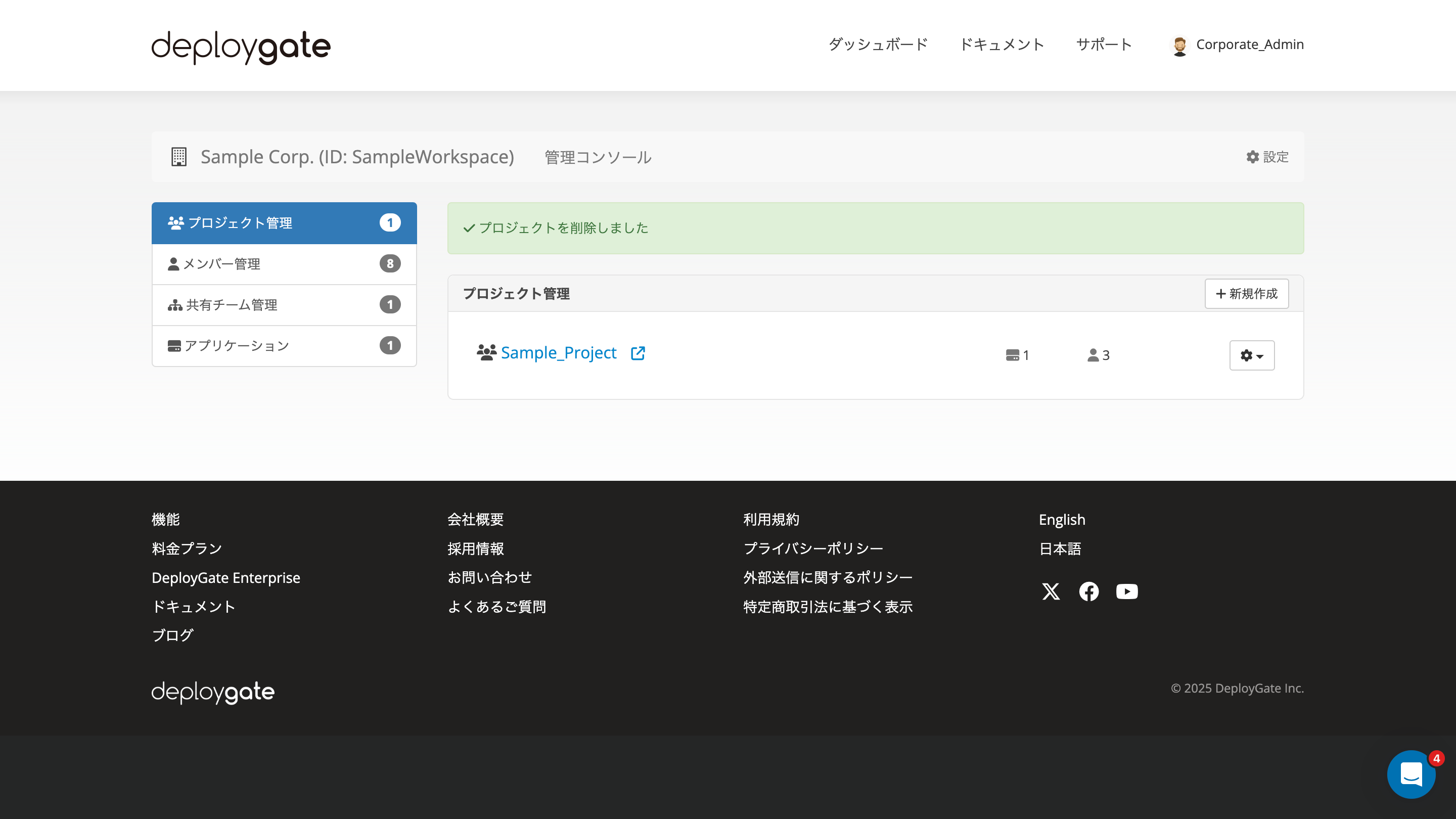This screenshot has width=1456, height=819.
Task: Click the Corporate_Admin avatar icon
Action: (x=1179, y=45)
